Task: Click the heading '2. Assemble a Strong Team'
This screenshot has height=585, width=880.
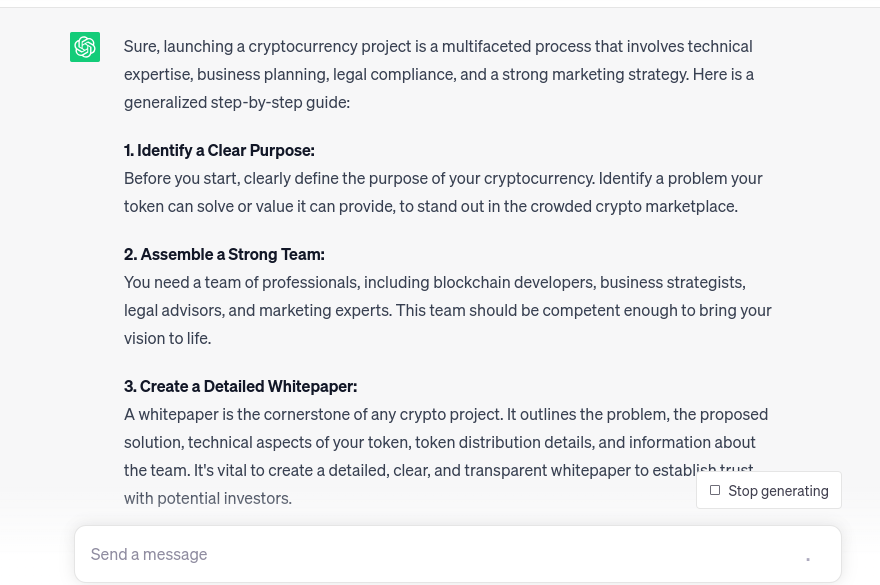Action: [224, 253]
